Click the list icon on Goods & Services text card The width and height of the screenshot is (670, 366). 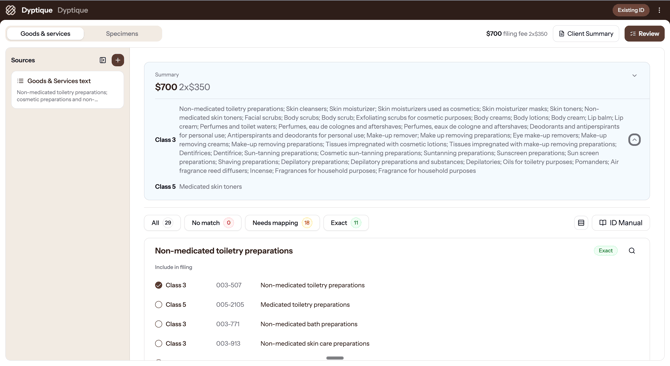[20, 81]
